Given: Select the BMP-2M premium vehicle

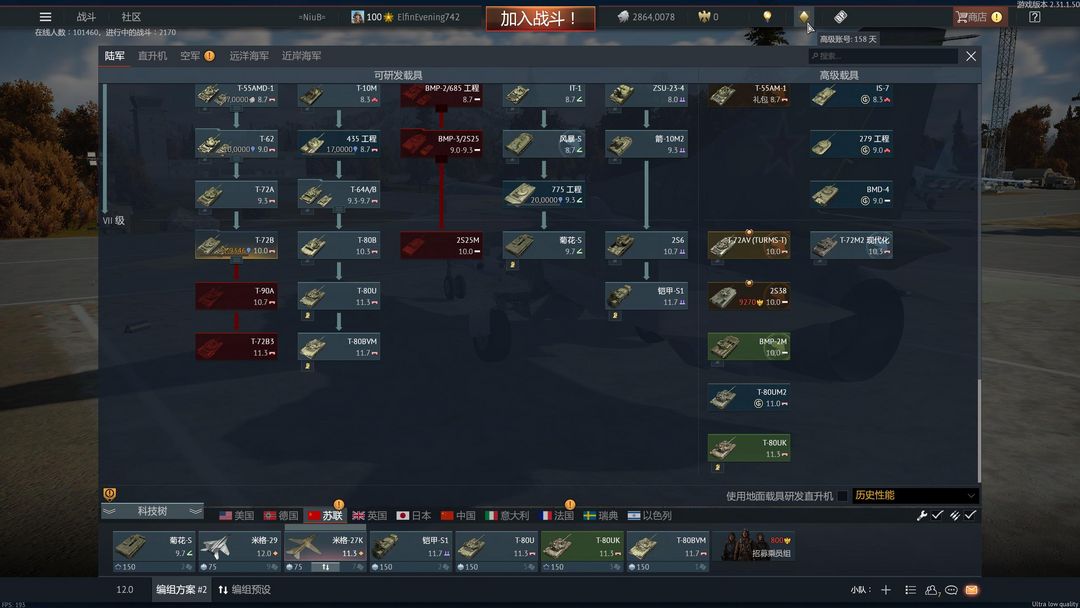Looking at the screenshot, I should coord(749,346).
